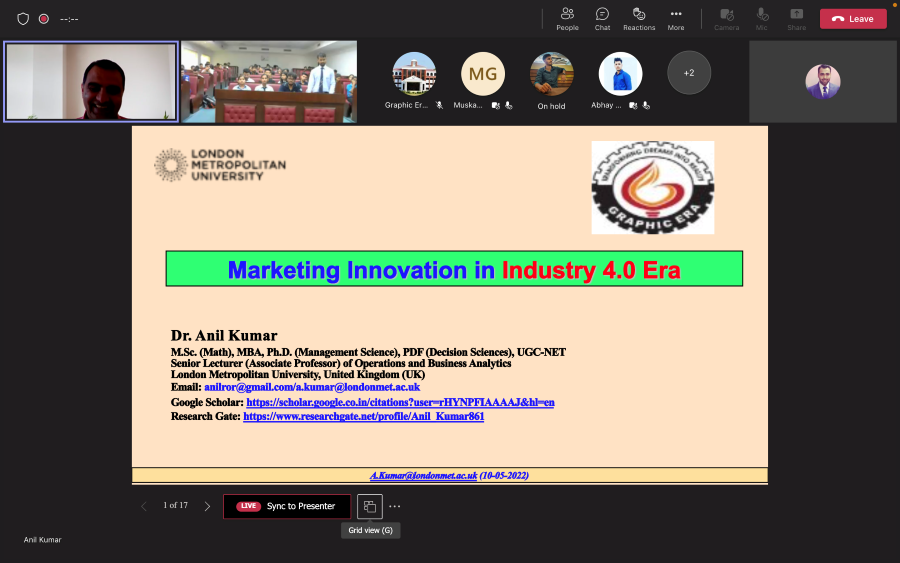The image size is (900, 563).
Task: Open slide more options ellipsis
Action: pyautogui.click(x=395, y=506)
